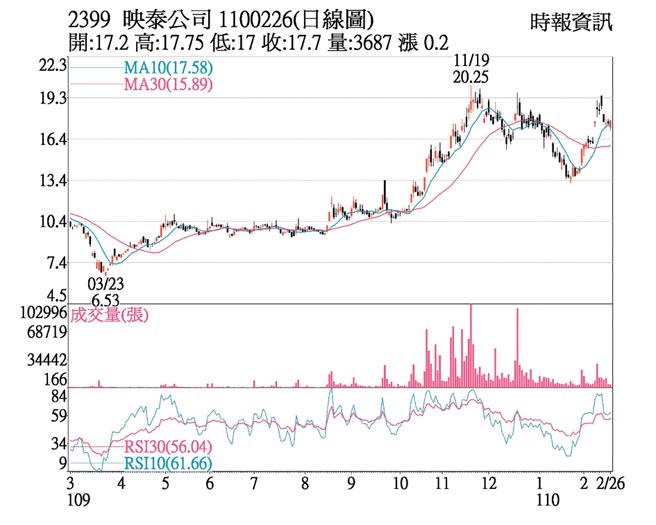
Task: Select month 9 on the time axis
Action: tap(352, 481)
